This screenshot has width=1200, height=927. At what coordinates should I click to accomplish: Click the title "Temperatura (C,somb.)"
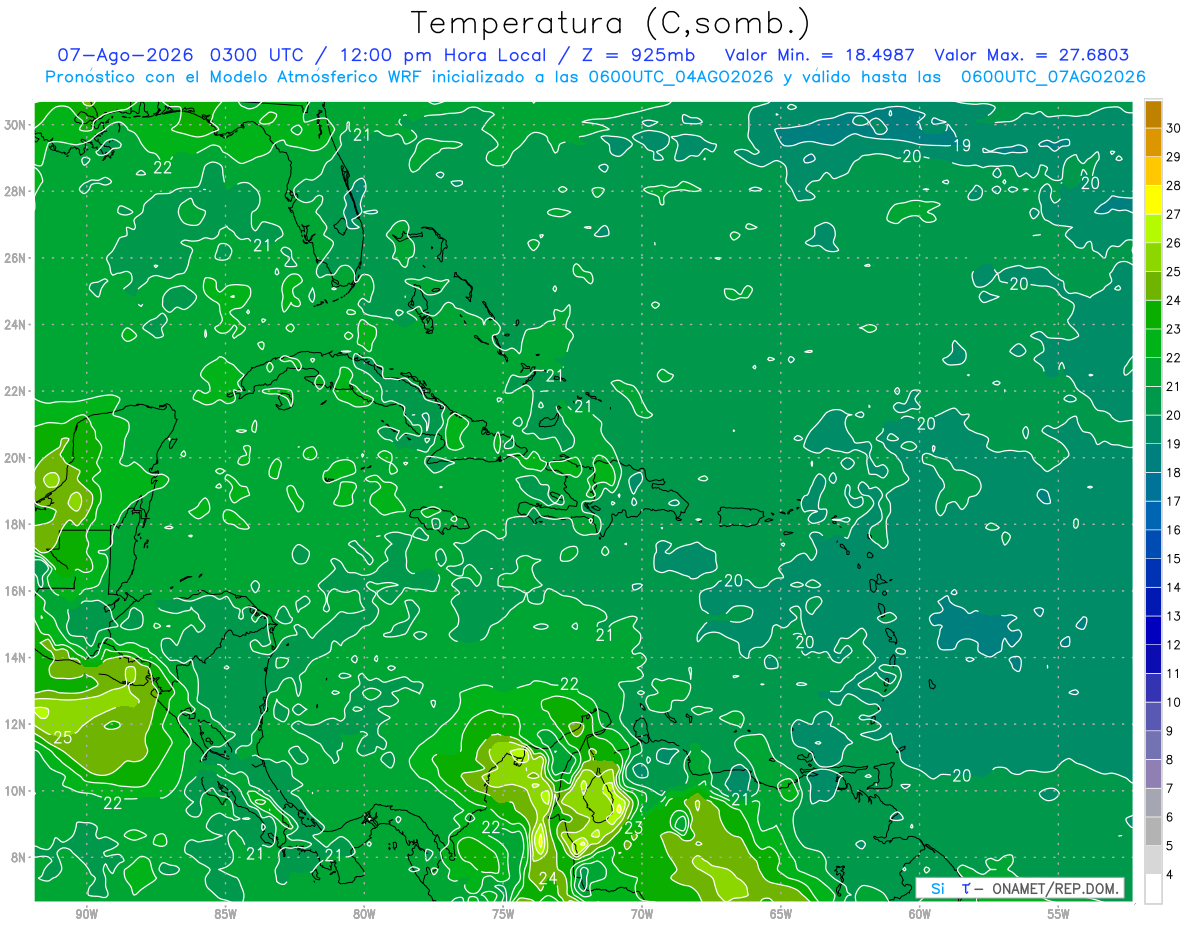[609, 23]
